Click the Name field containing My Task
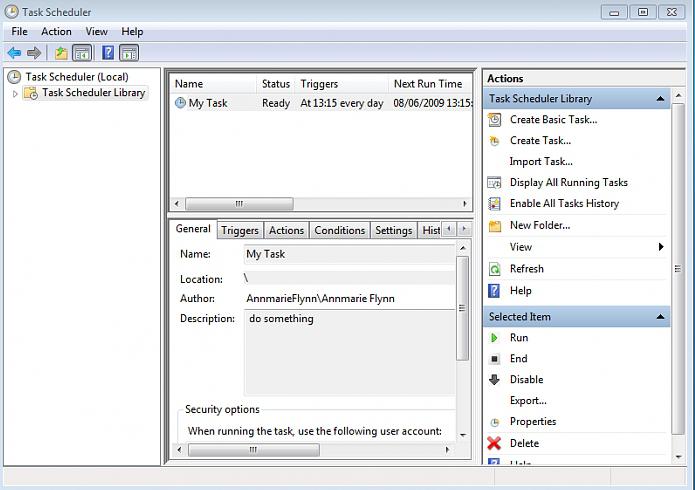Screen dimensions: 695x490 [349, 255]
